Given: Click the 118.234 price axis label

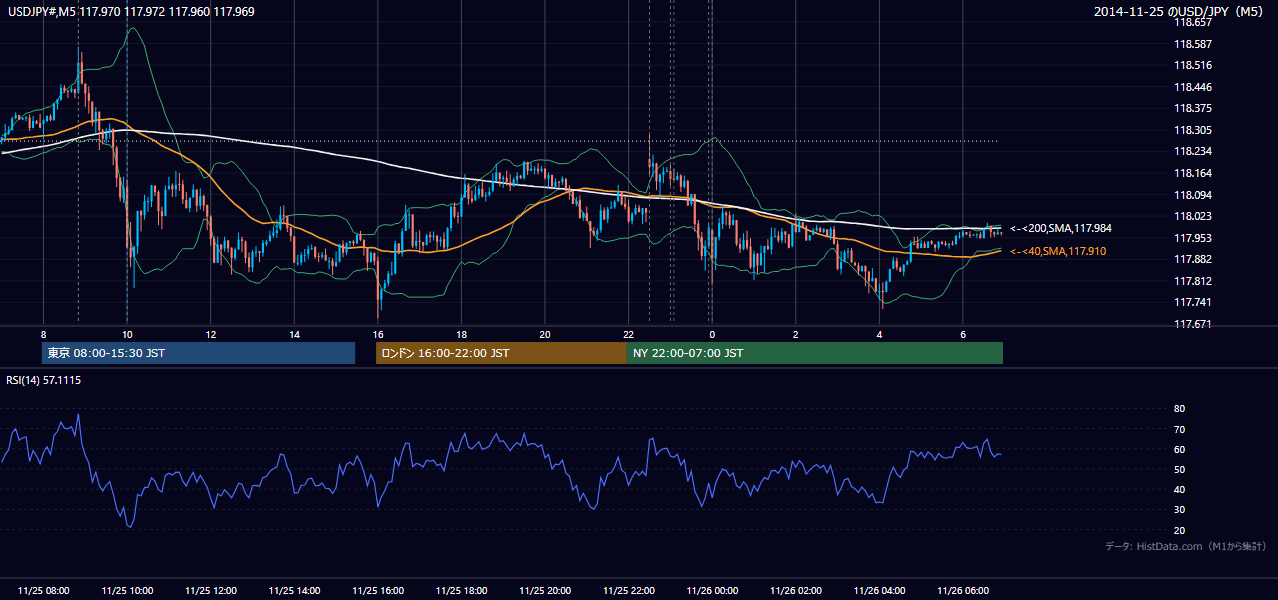Looking at the screenshot, I should [1192, 151].
